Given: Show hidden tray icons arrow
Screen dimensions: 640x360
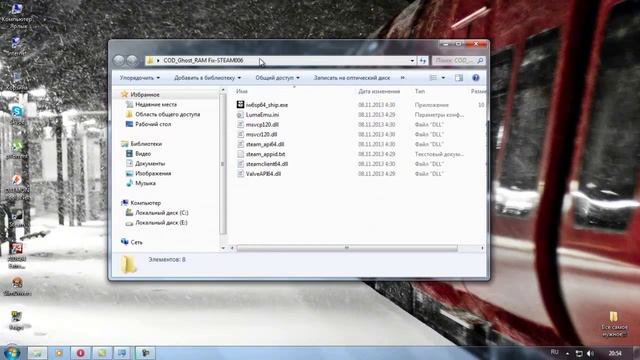Looking at the screenshot, I should (x=567, y=353).
